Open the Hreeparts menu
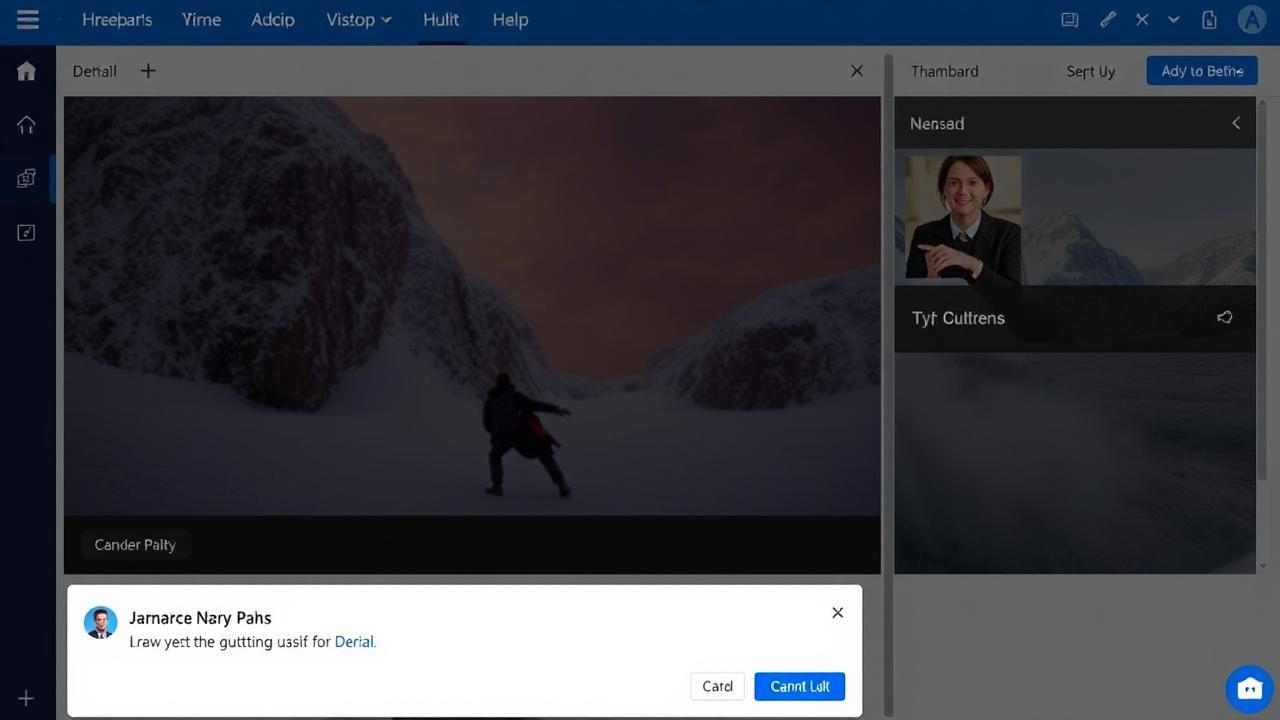Viewport: 1280px width, 720px height. (117, 20)
